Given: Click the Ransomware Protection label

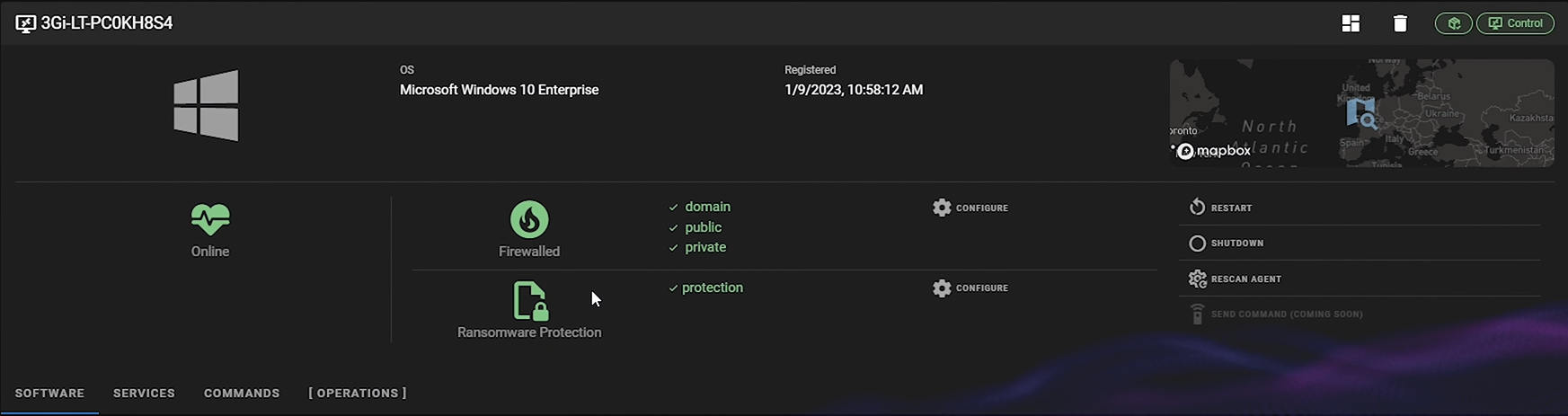Looking at the screenshot, I should coord(529,332).
